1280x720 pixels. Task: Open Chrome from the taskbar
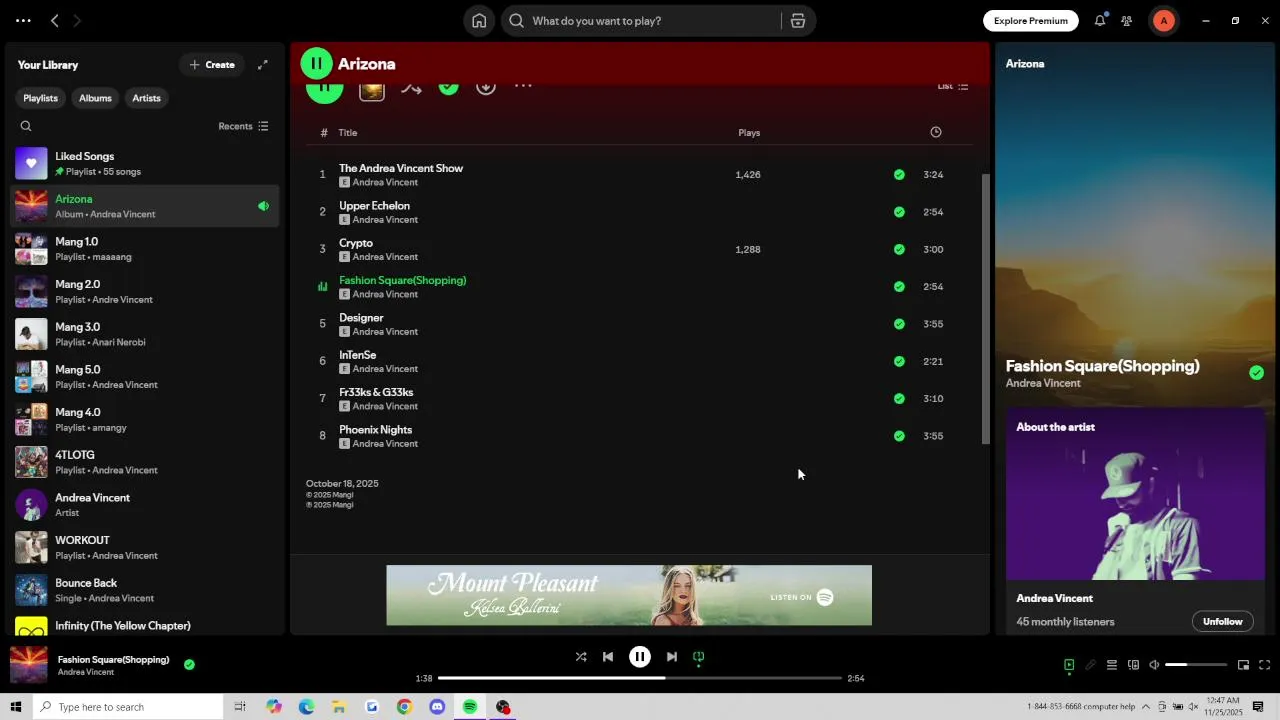click(x=404, y=707)
